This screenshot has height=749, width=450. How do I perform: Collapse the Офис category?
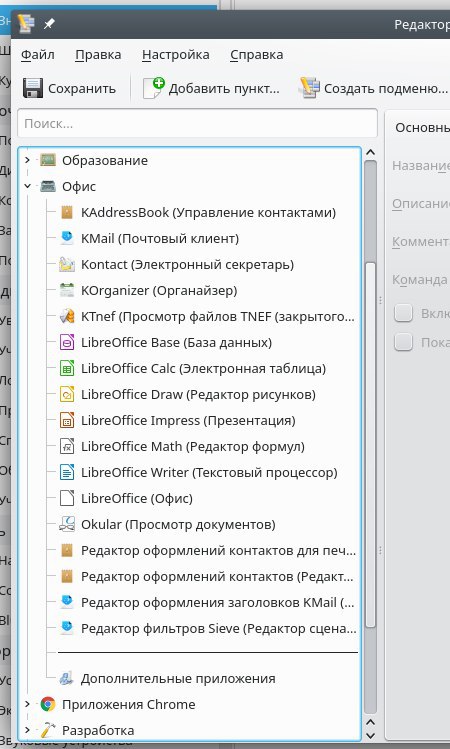click(27, 186)
